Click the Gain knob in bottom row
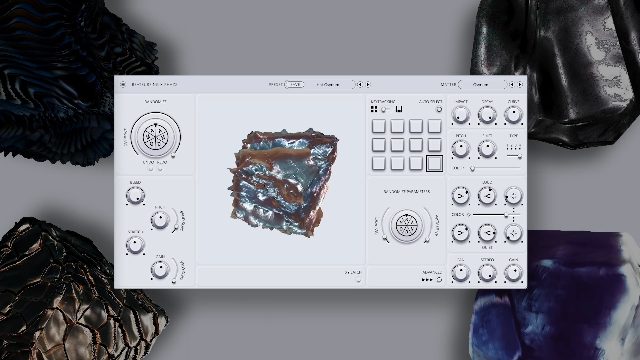Screen dimensions: 640x360 tap(513, 273)
